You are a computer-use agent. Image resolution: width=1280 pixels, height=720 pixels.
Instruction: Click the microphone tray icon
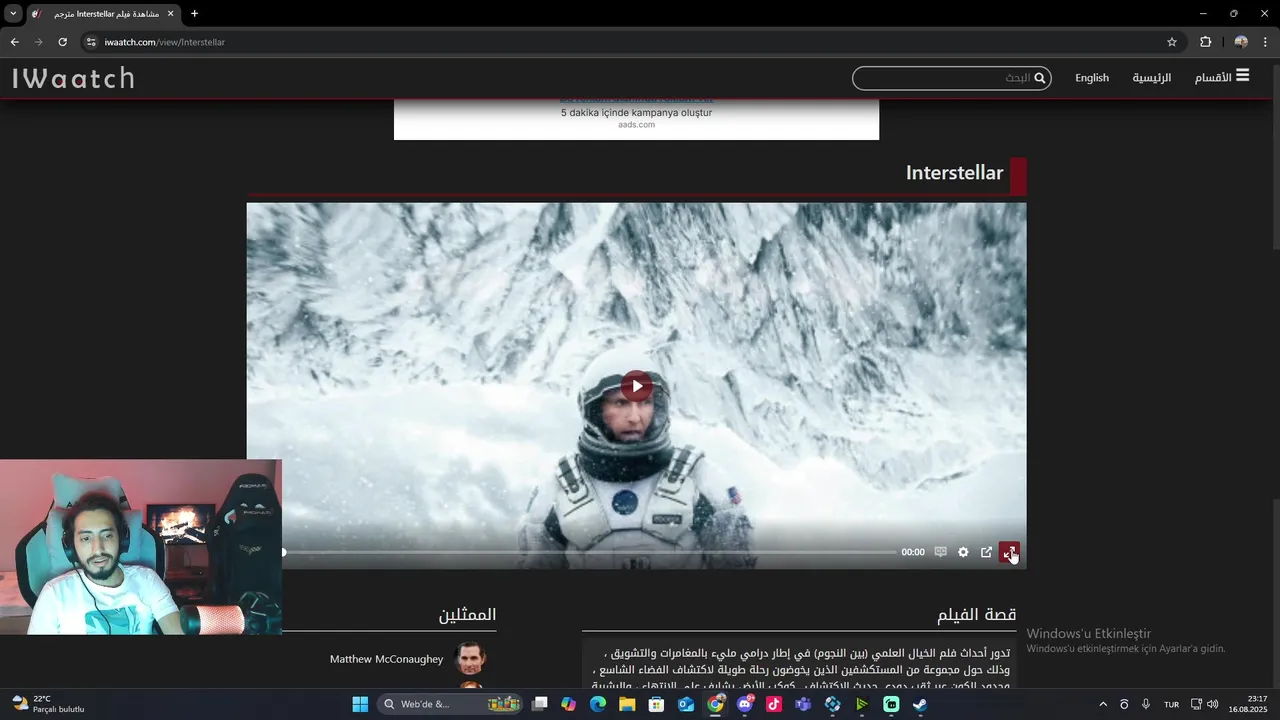click(x=1146, y=704)
